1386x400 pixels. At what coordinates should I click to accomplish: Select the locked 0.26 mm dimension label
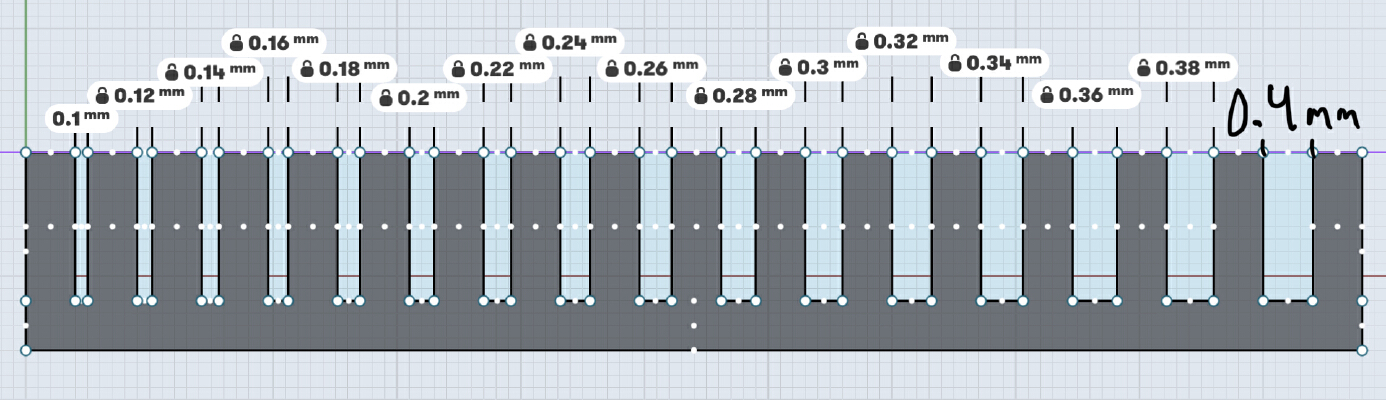pos(651,68)
